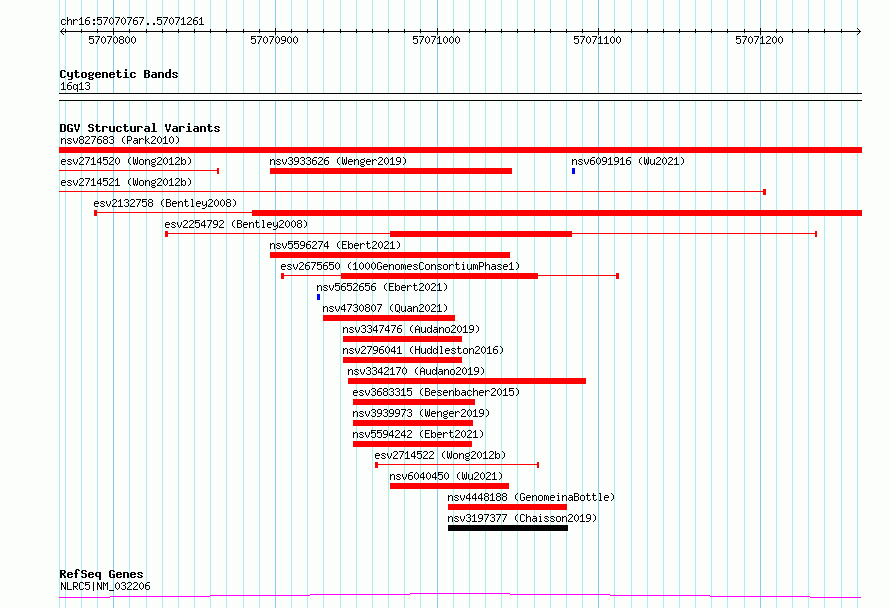This screenshot has height=608, width=890.
Task: Click nsv3939973 (Wenger2019) label
Action: coord(421,413)
